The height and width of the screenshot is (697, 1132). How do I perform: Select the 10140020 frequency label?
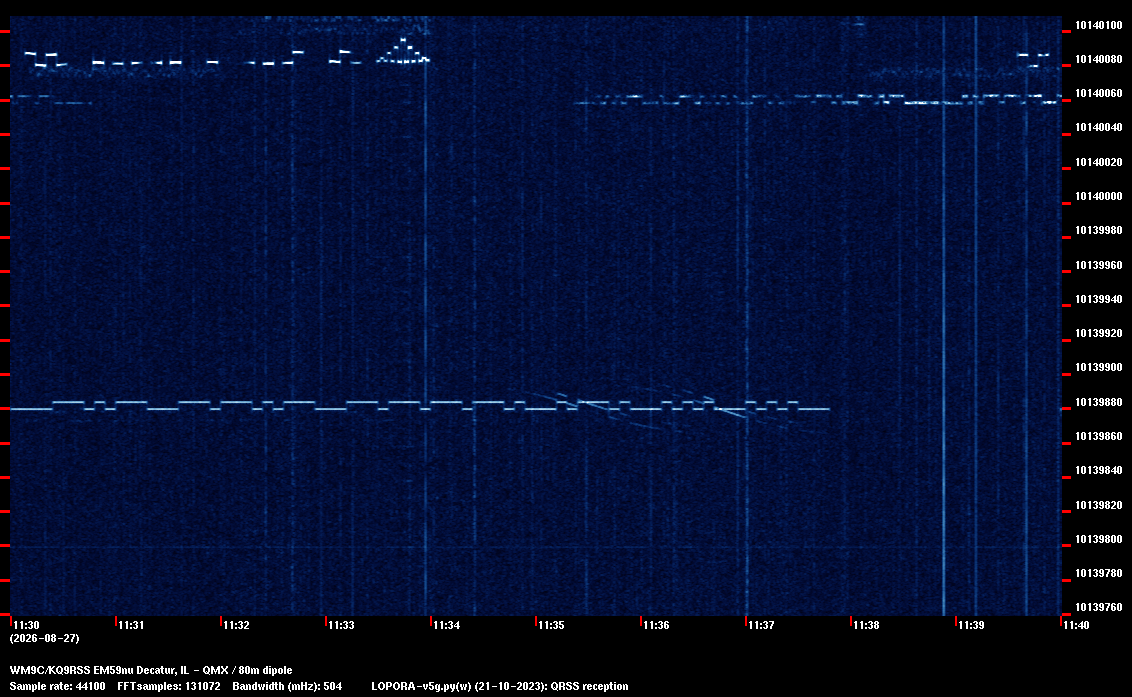coord(1099,163)
